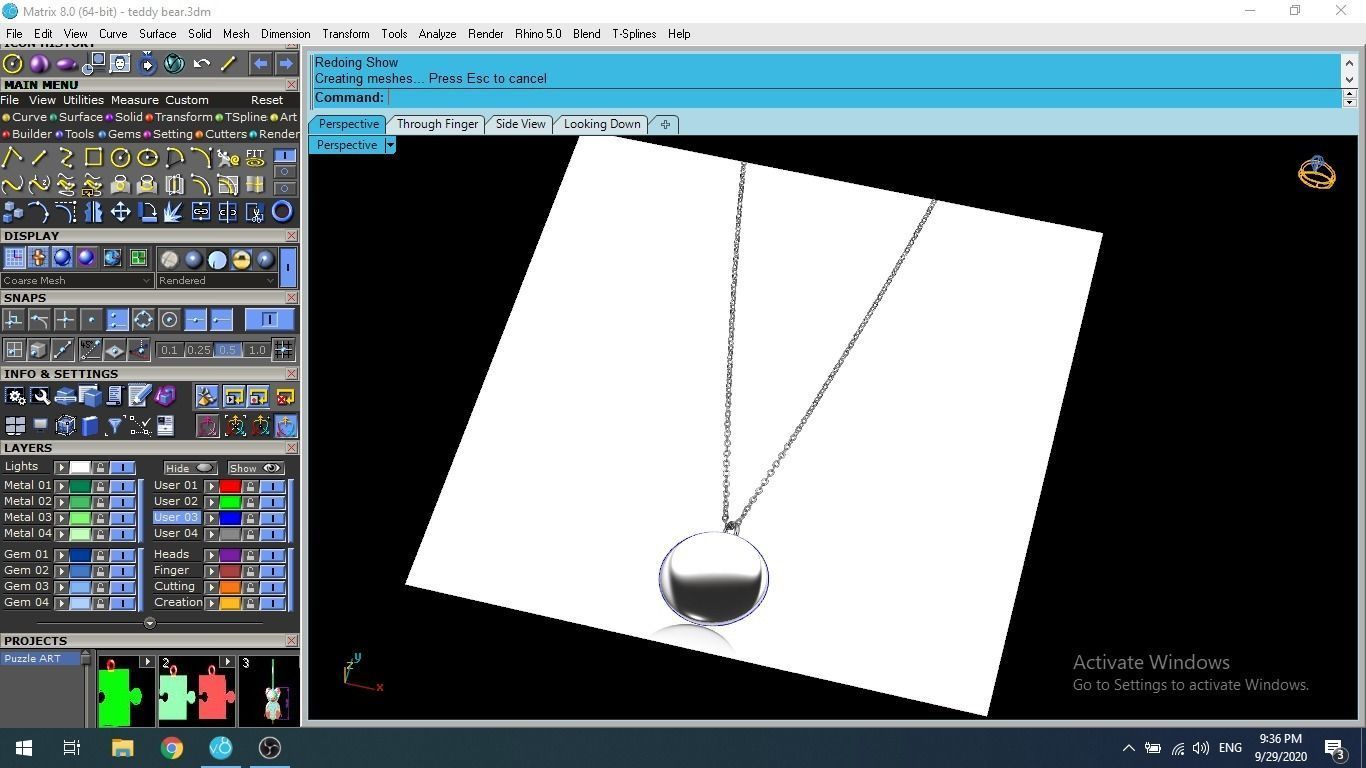
Task: Toggle the quadrant snap button
Action: coord(143,319)
